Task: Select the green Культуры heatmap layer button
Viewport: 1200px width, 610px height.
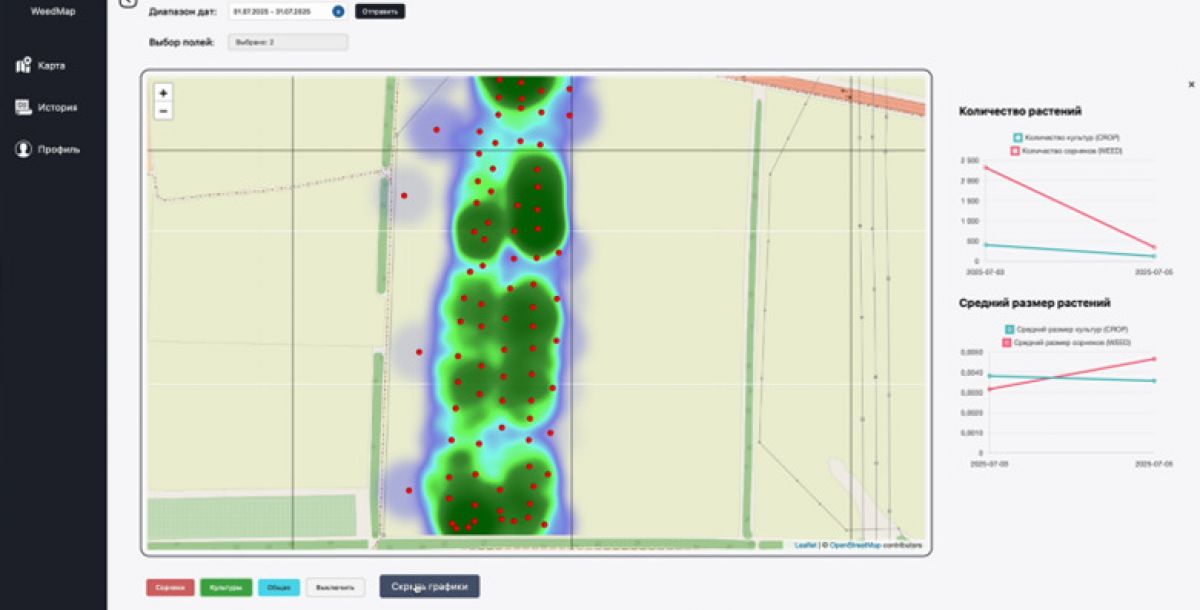Action: (x=226, y=588)
